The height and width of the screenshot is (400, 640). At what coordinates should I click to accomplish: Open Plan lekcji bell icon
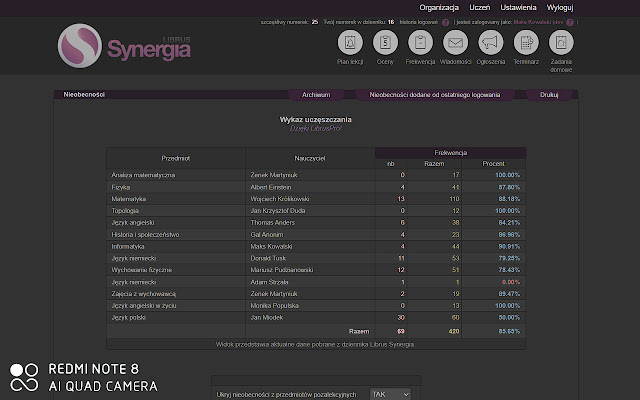[350, 42]
